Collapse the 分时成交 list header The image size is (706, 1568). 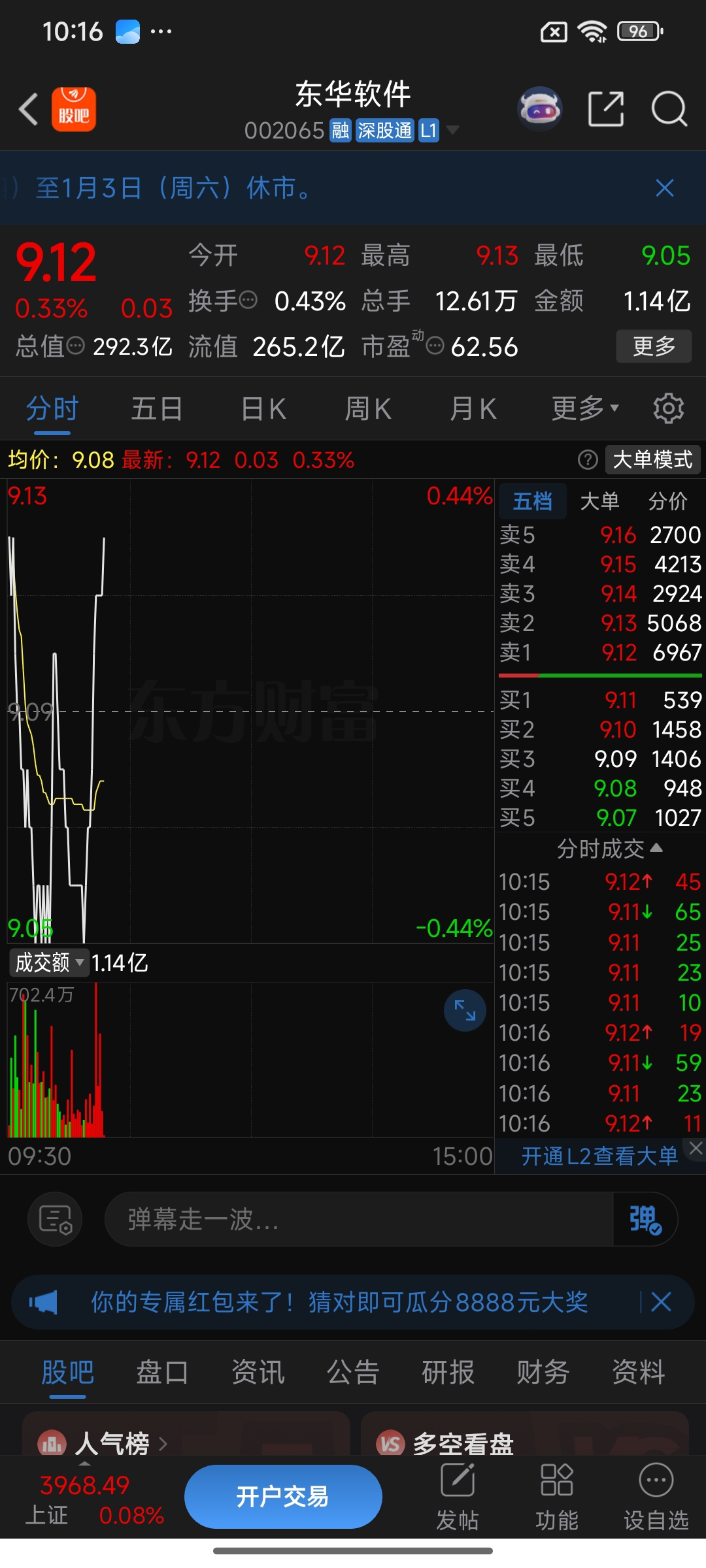609,849
